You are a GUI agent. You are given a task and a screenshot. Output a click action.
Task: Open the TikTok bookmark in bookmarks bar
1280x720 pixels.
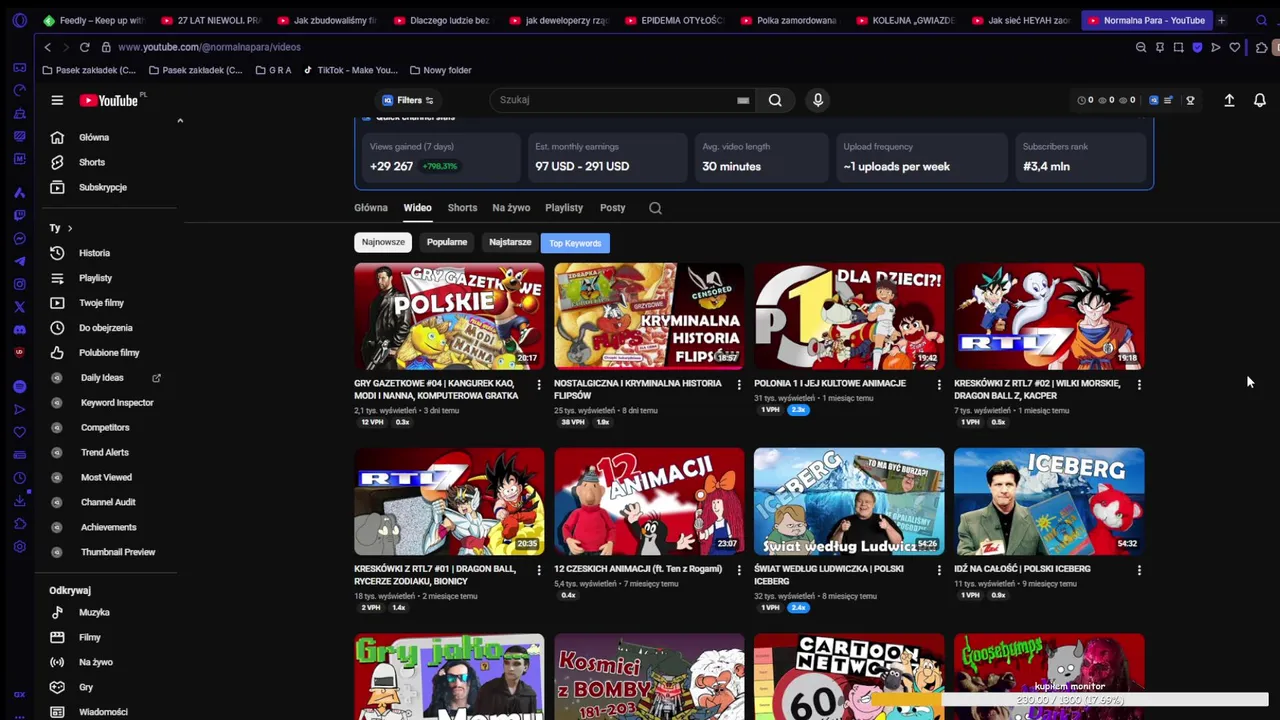coord(350,70)
